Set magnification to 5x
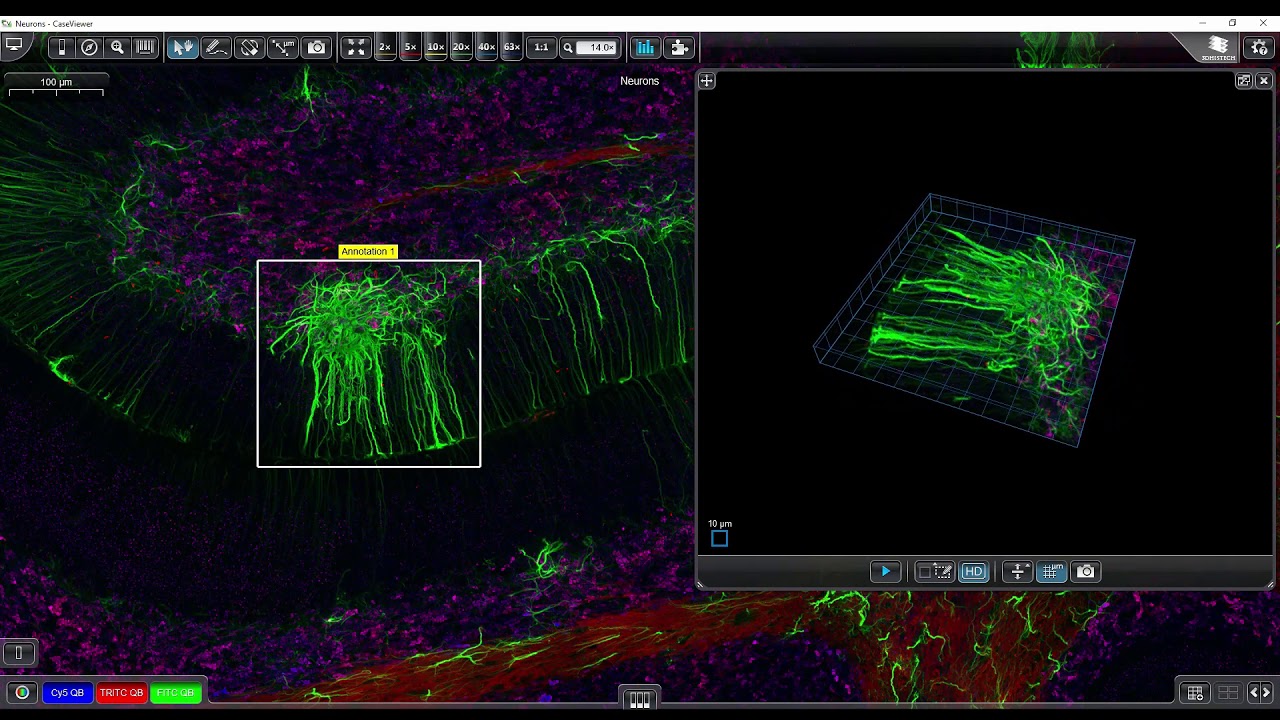The height and width of the screenshot is (720, 1280). coord(410,47)
